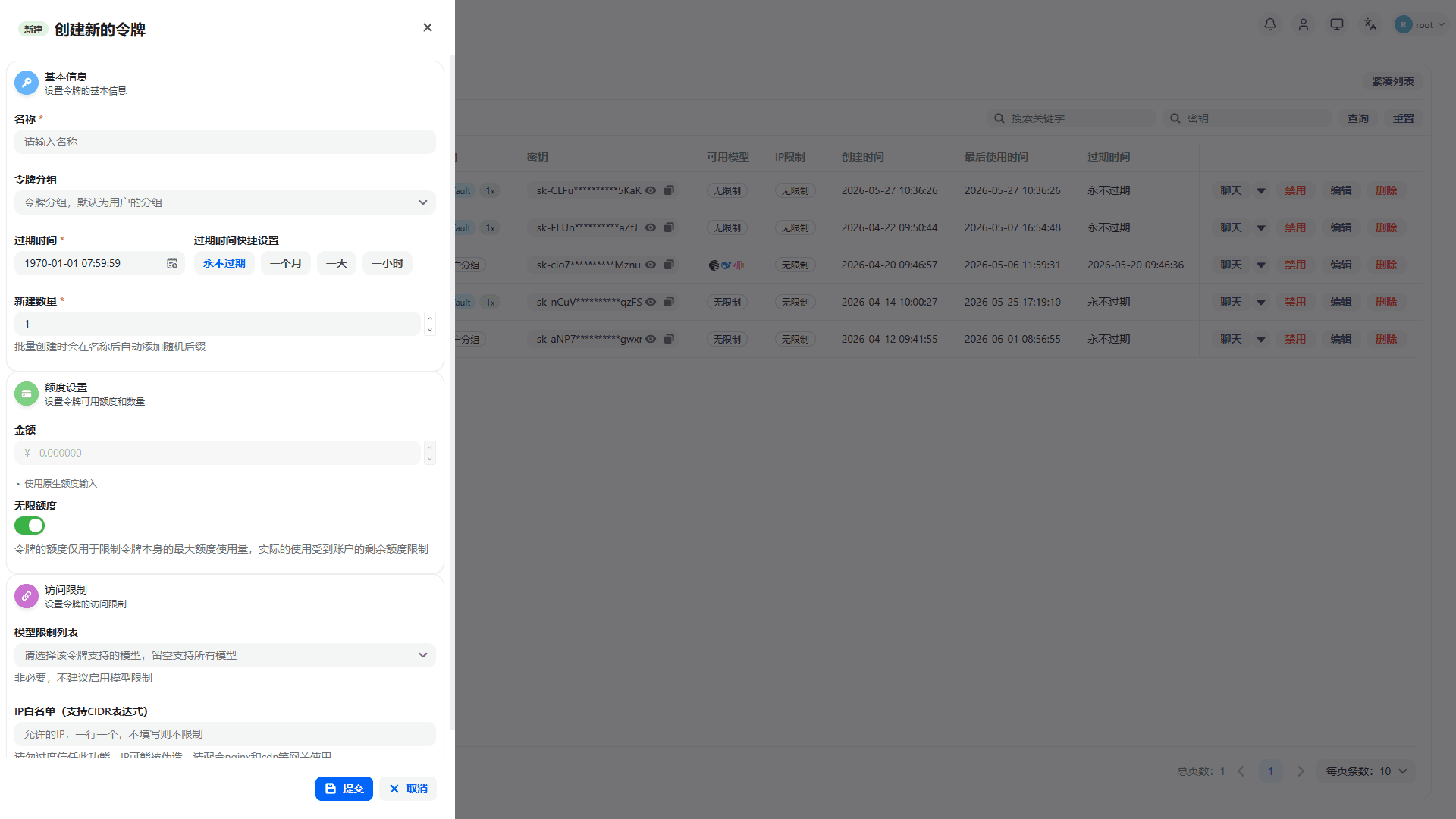Submit the new token form
1456x819 pixels.
[344, 789]
